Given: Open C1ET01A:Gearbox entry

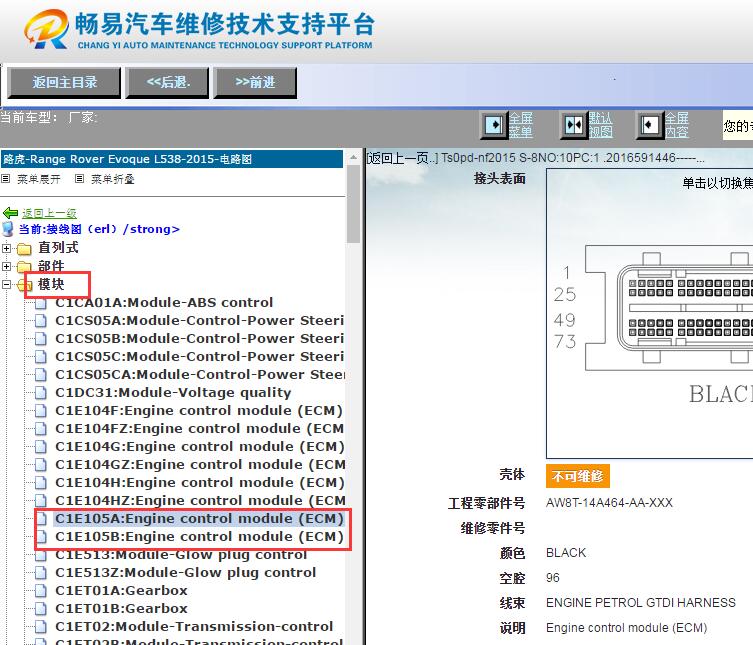Looking at the screenshot, I should [121, 591].
